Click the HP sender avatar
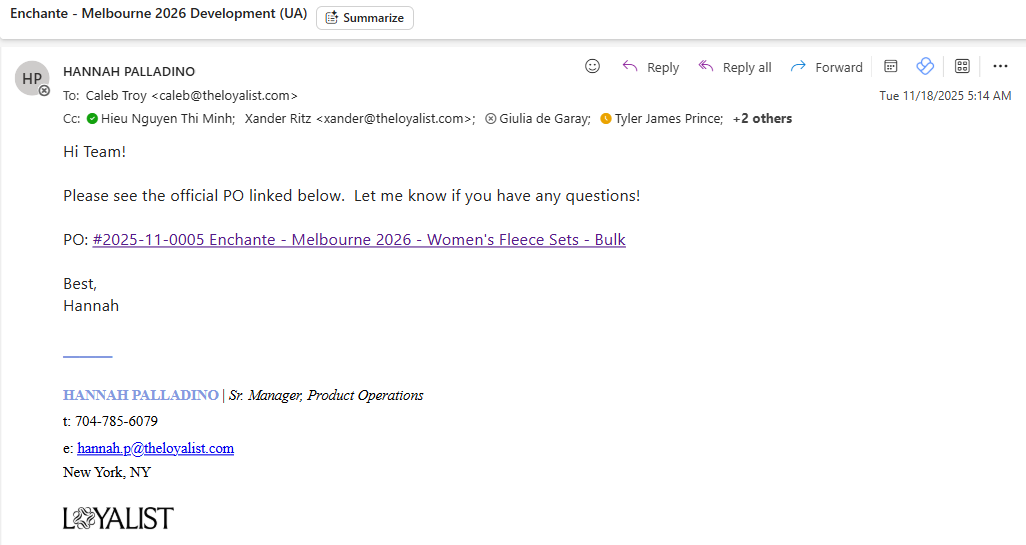Viewport: 1026px width, 545px height. coord(32,78)
